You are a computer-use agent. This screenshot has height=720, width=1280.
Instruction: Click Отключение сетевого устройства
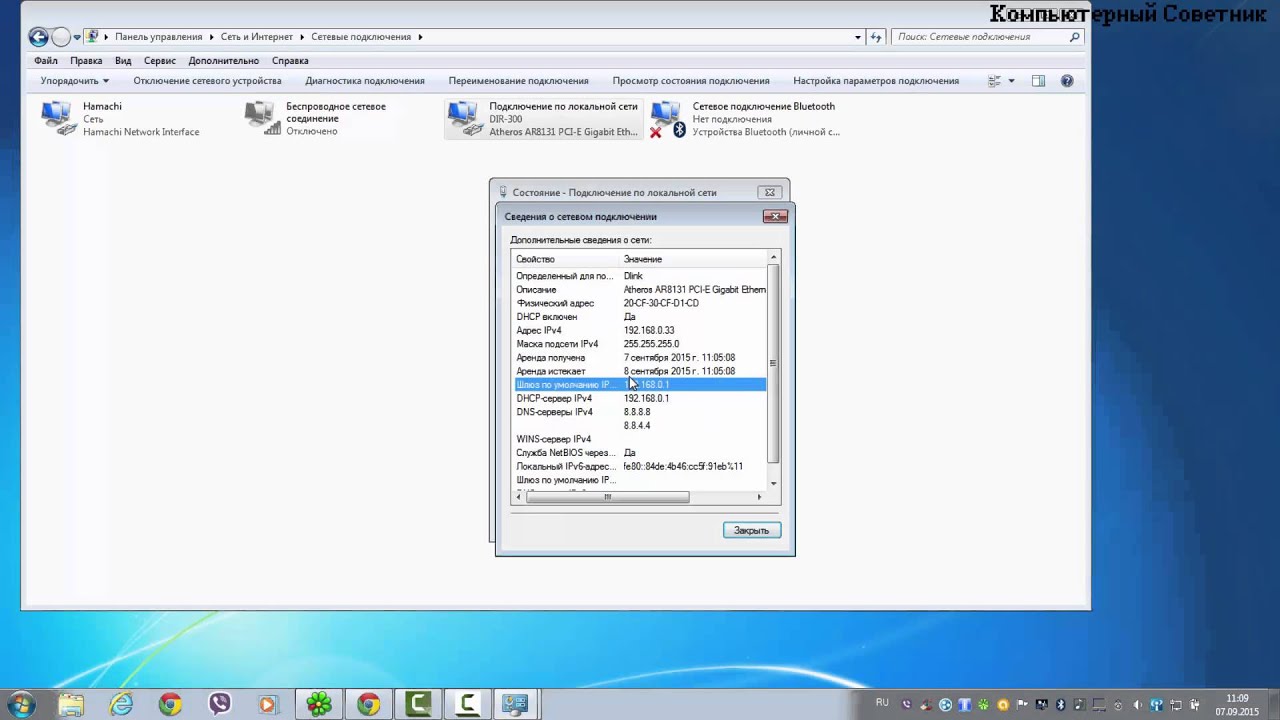[x=207, y=81]
